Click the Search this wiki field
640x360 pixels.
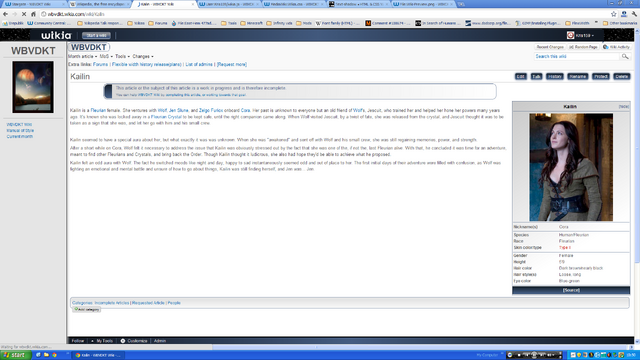coord(577,56)
